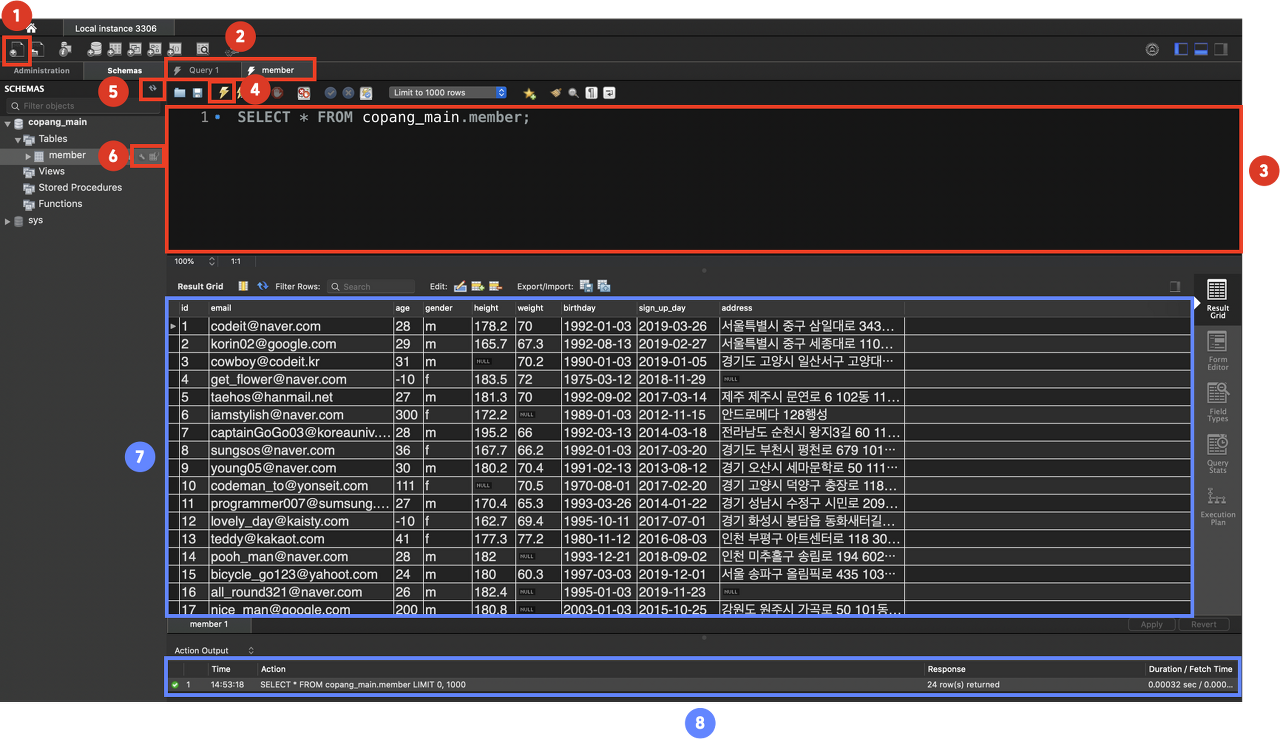Click the Revert button

[1204, 624]
